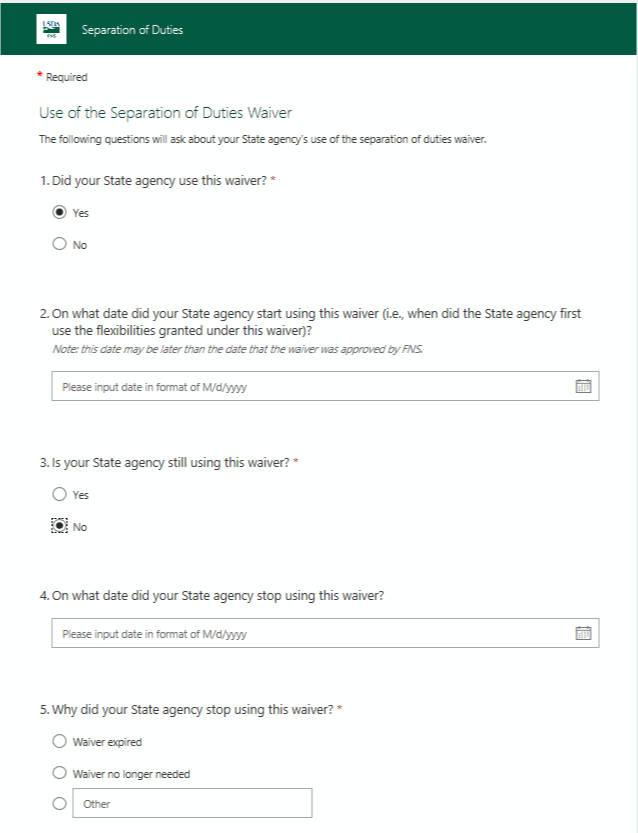Select No for State agency used this waiver
The width and height of the screenshot is (638, 833).
point(60,244)
